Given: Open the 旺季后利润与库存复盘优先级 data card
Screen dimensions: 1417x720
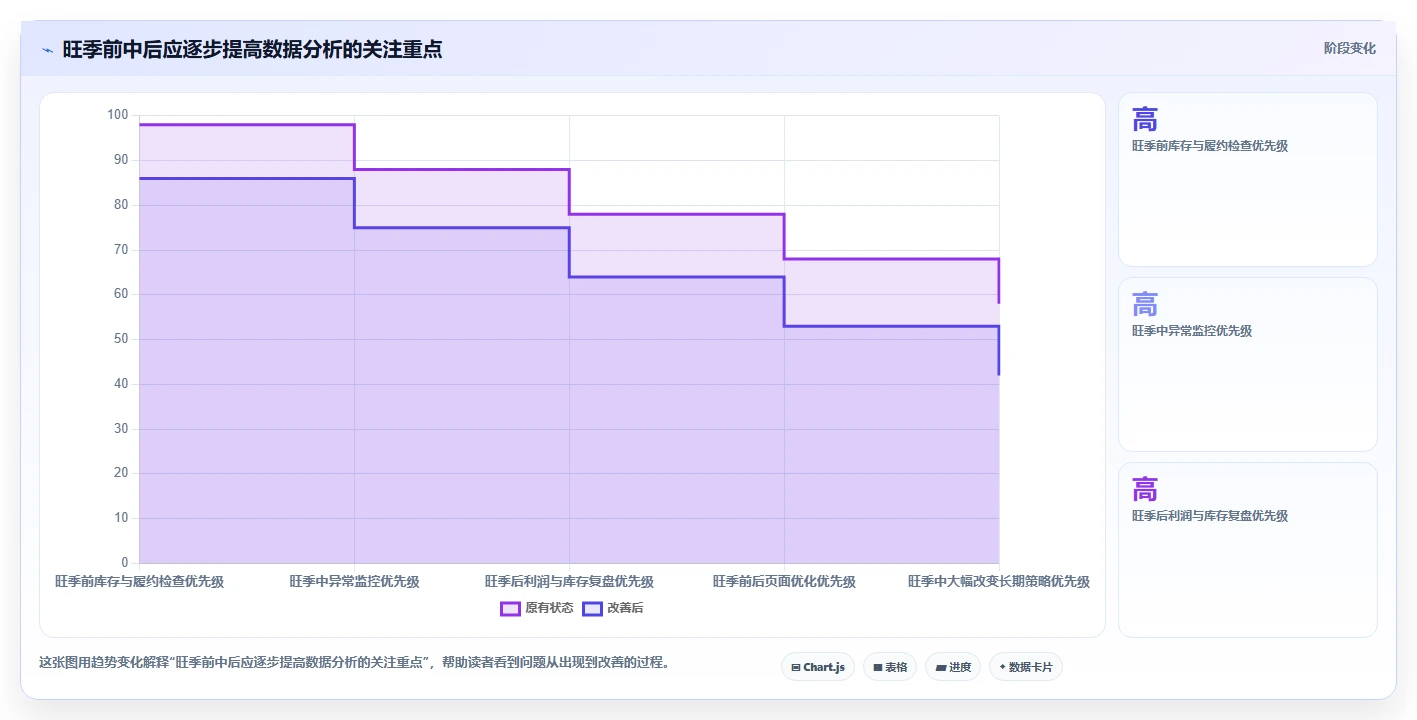Looking at the screenshot, I should (1248, 550).
